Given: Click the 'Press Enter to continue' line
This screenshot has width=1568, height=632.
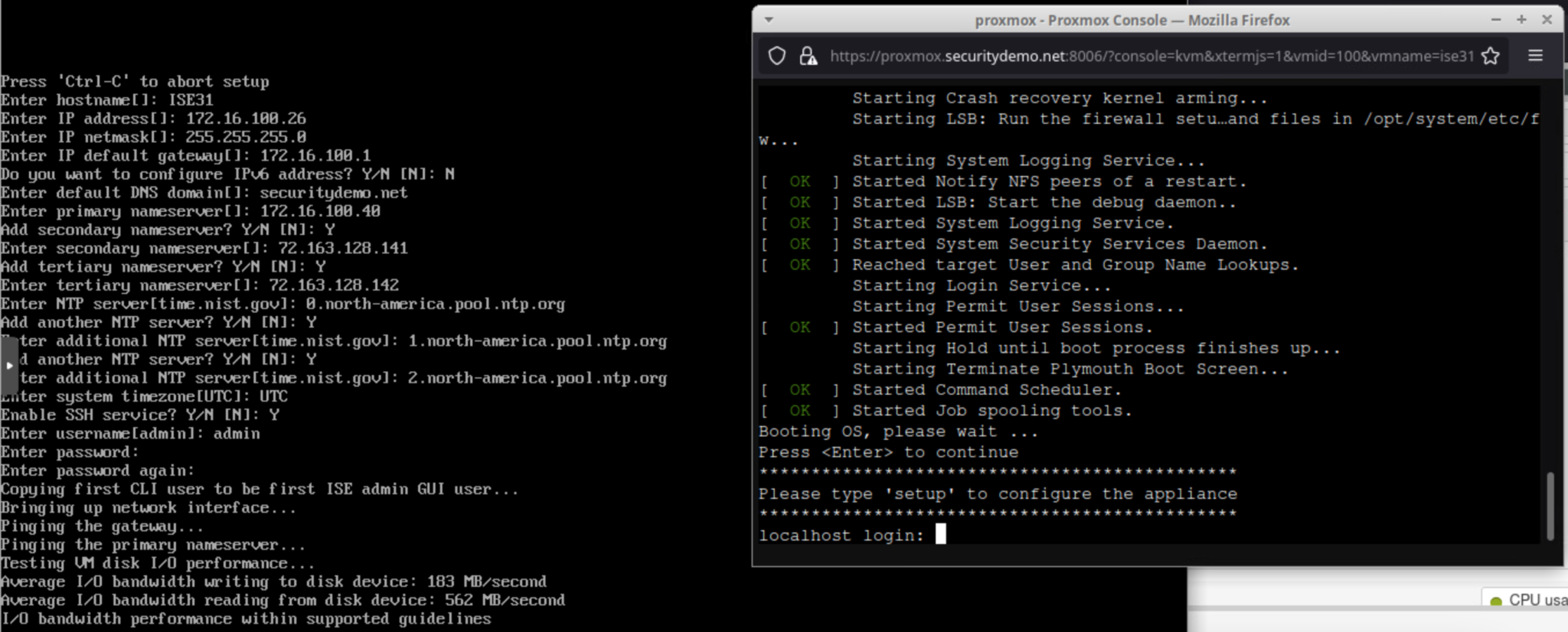Looking at the screenshot, I should [x=888, y=452].
